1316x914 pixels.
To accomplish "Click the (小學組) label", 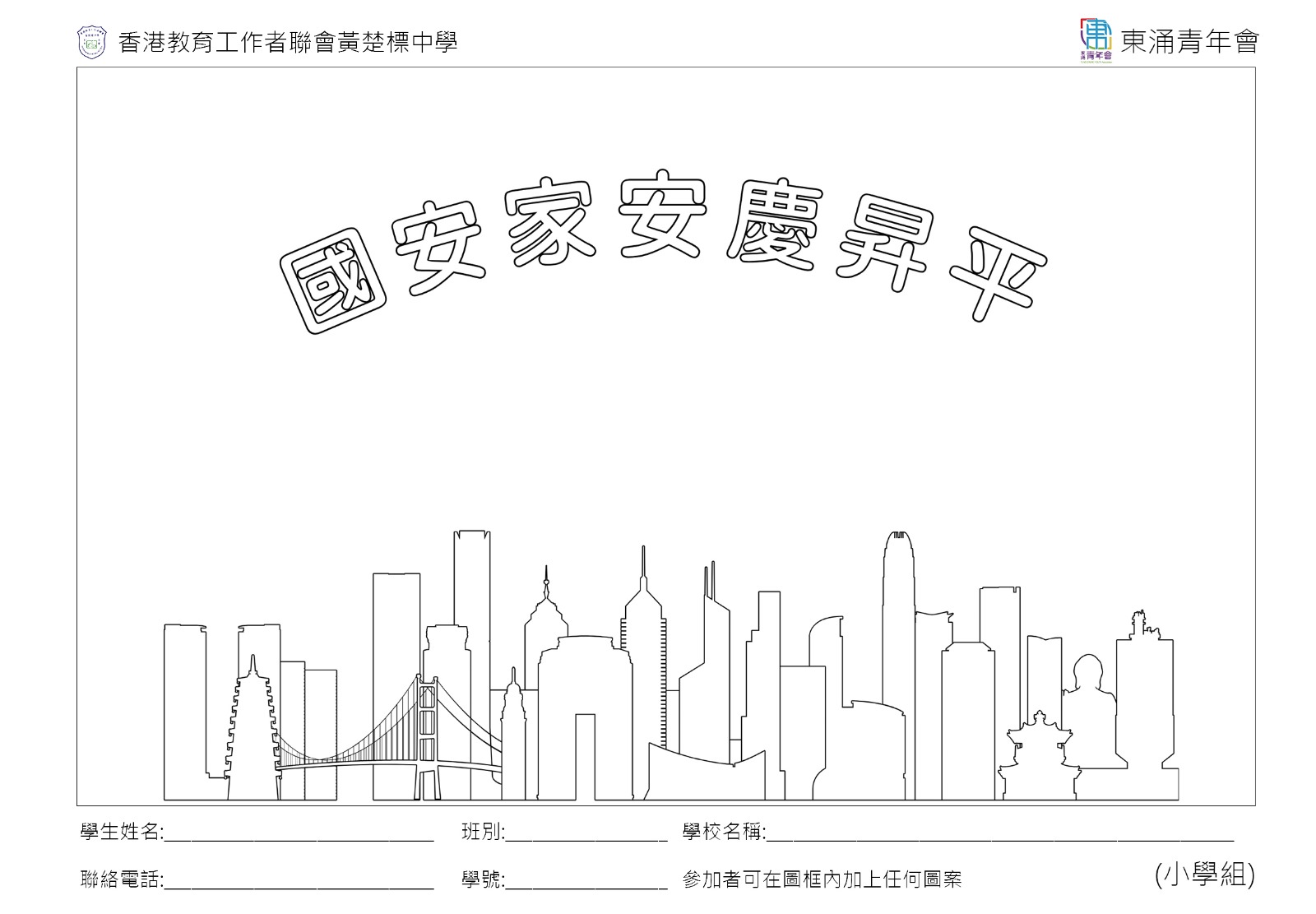I will click(1204, 874).
